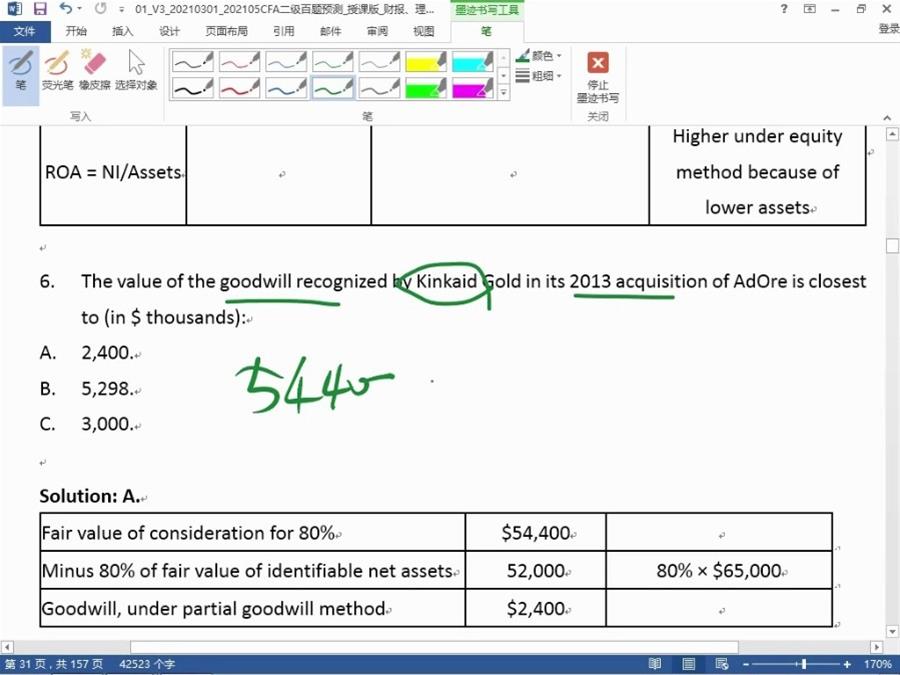Switch to Read Mode view icon

pyautogui.click(x=655, y=664)
